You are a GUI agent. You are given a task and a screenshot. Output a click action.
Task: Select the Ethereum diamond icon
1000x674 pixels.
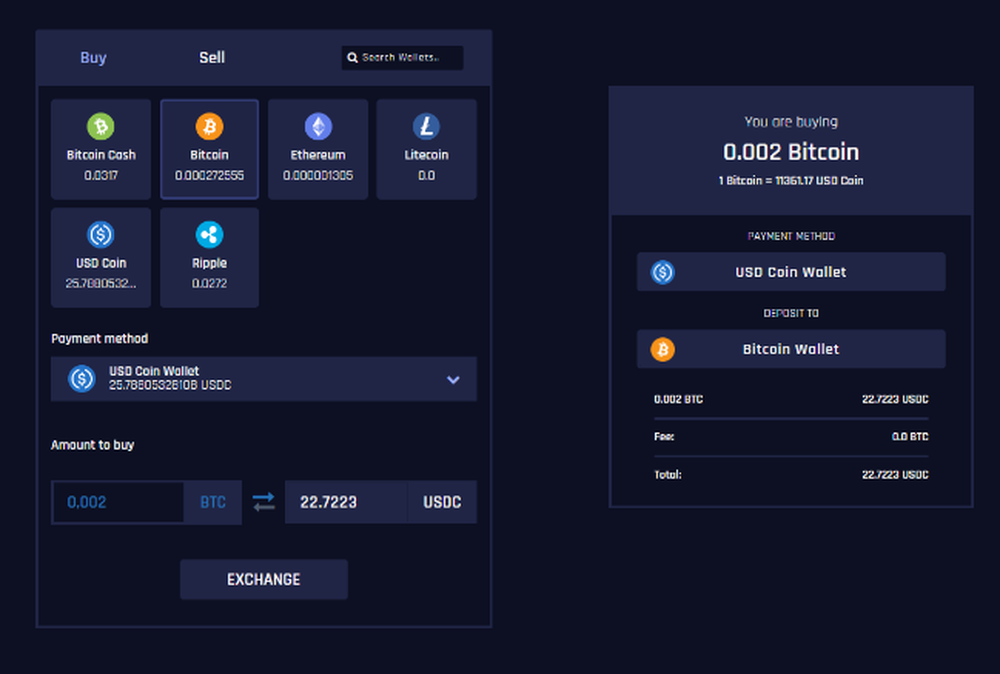point(318,126)
